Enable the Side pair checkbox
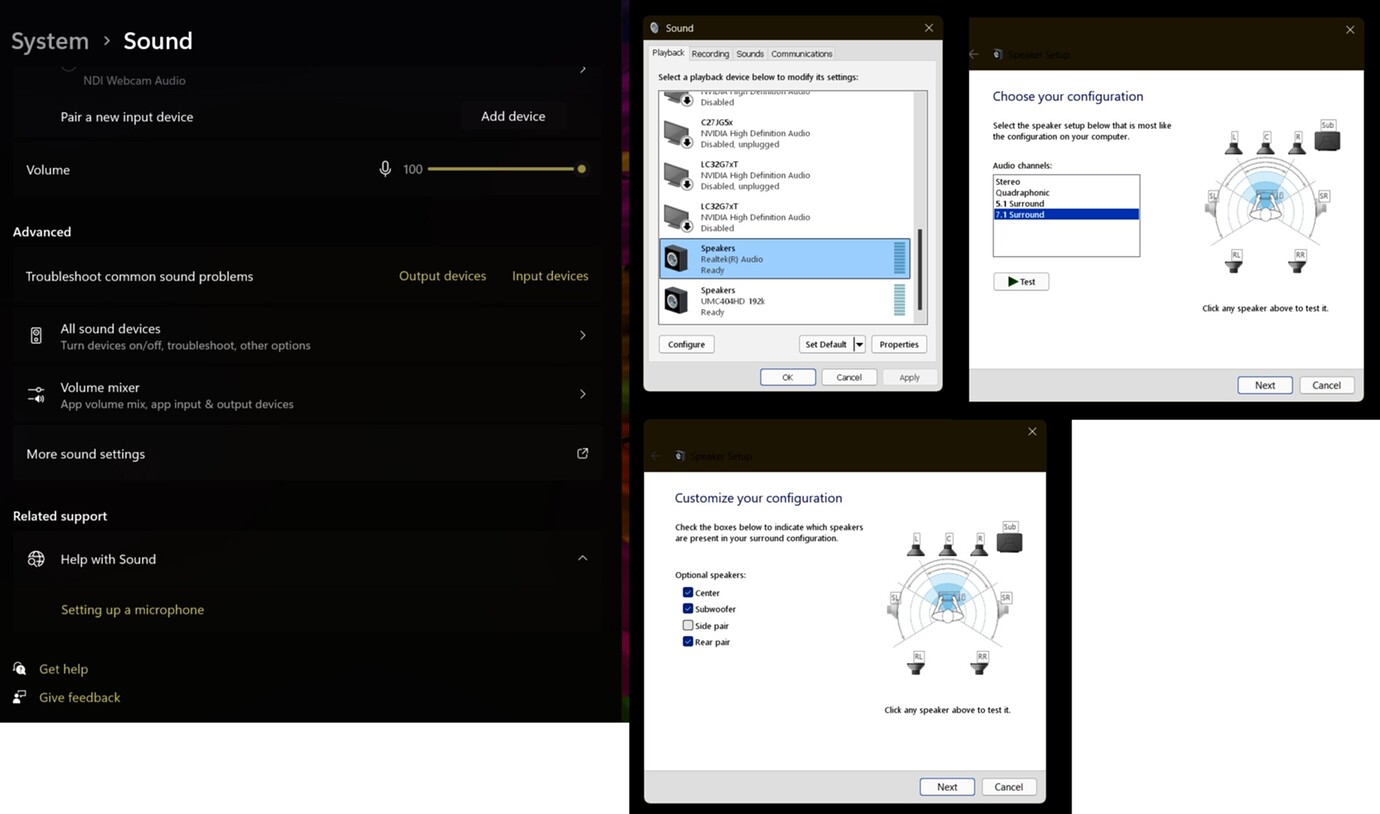The height and width of the screenshot is (814, 1380). click(688, 625)
